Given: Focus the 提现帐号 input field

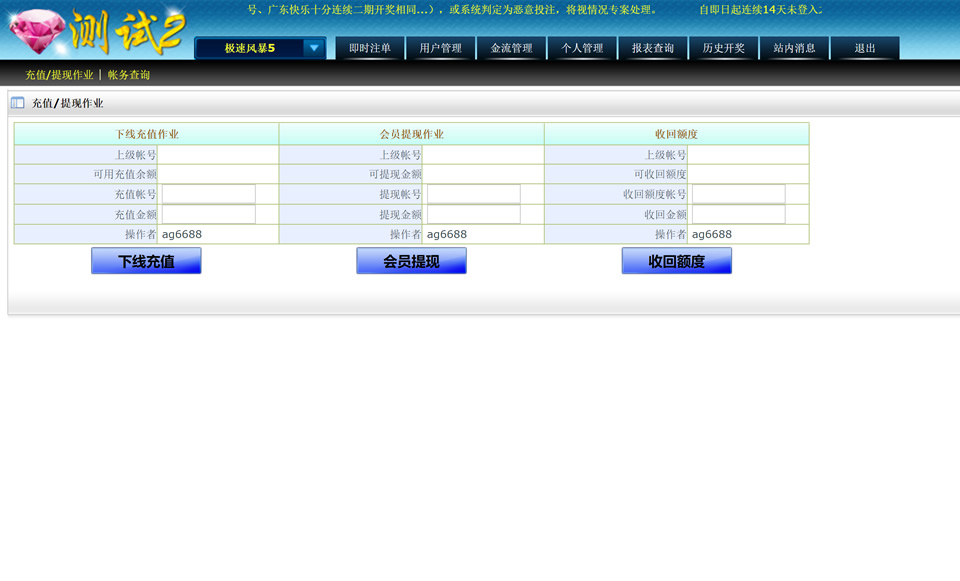Looking at the screenshot, I should (474, 194).
